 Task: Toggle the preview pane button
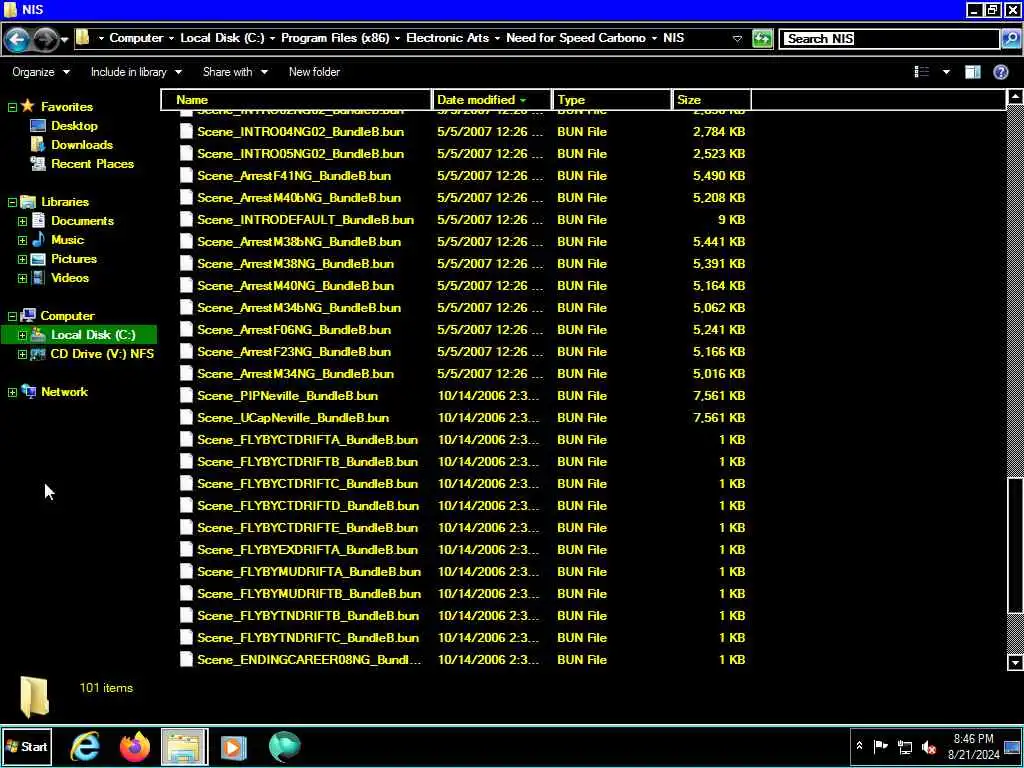pos(972,72)
